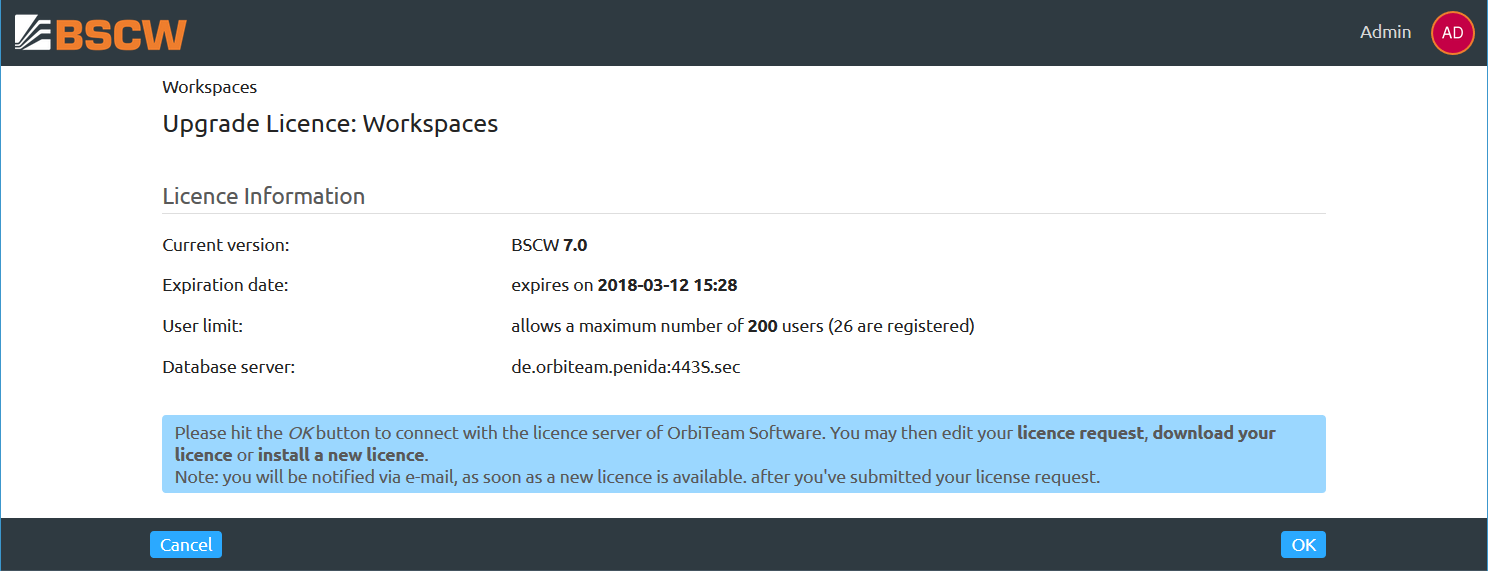Click the BSCW logo in header

(x=101, y=33)
